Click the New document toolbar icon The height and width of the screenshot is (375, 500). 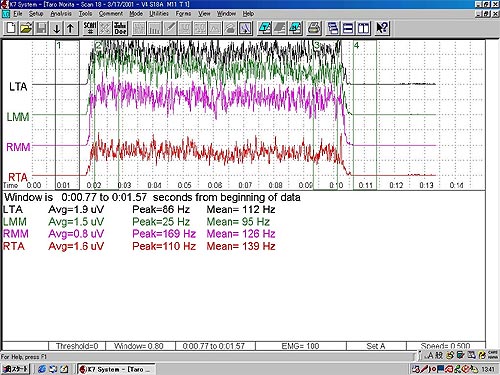pos(11,28)
